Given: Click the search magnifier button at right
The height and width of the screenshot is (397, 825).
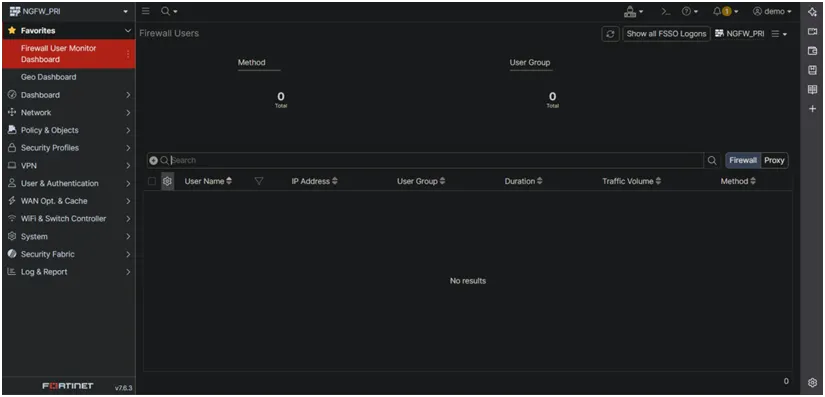Looking at the screenshot, I should (712, 160).
